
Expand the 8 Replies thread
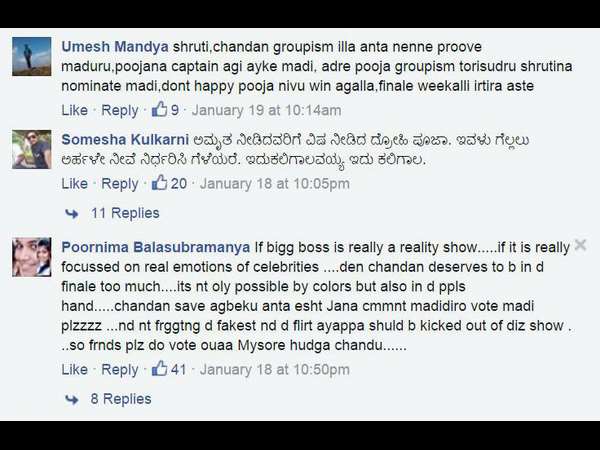pos(121,399)
